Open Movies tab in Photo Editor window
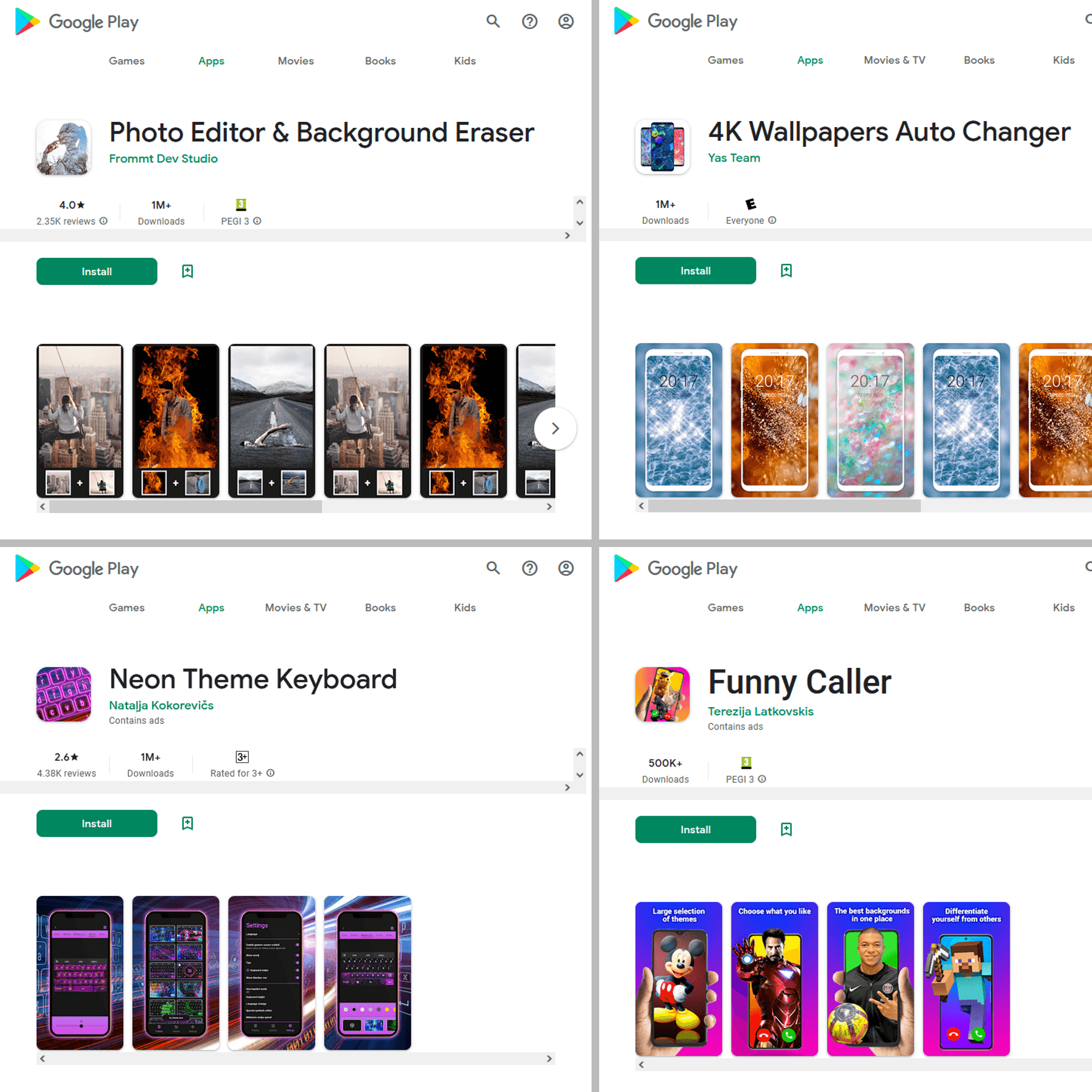This screenshot has width=1092, height=1092. [295, 61]
